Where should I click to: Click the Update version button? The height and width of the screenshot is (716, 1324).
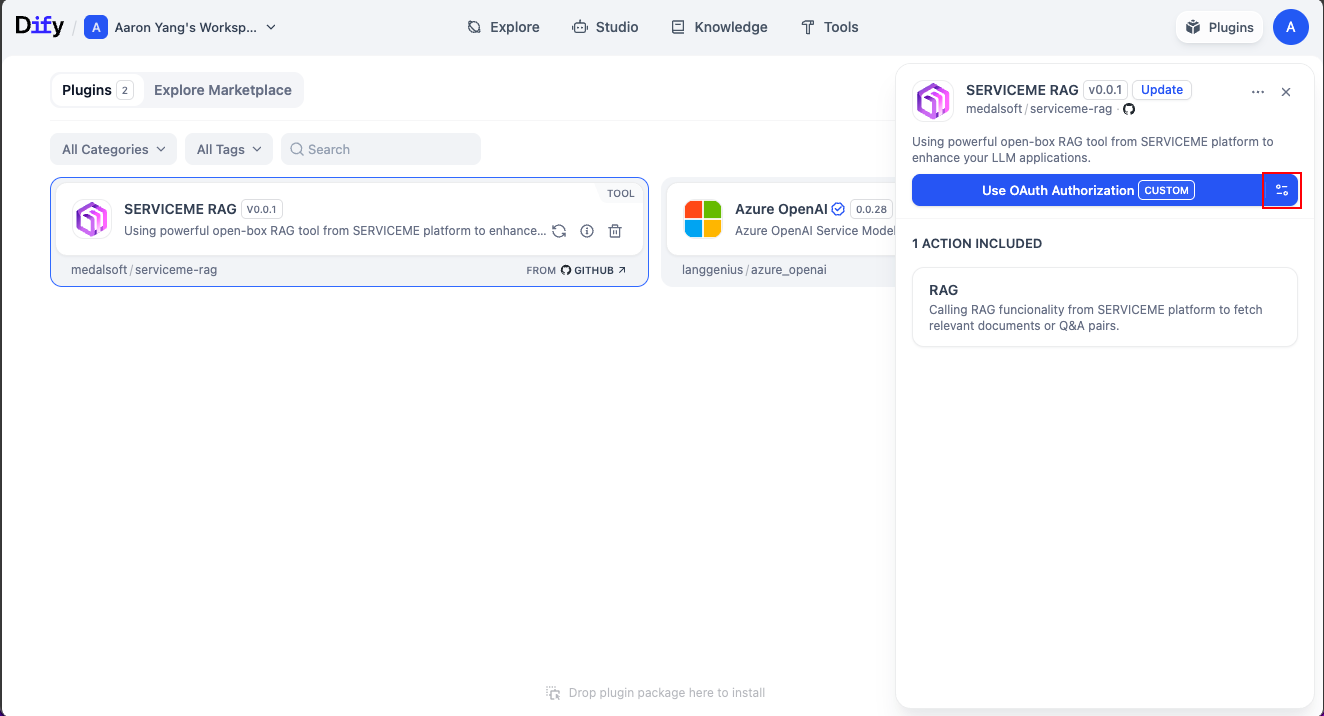click(1162, 90)
